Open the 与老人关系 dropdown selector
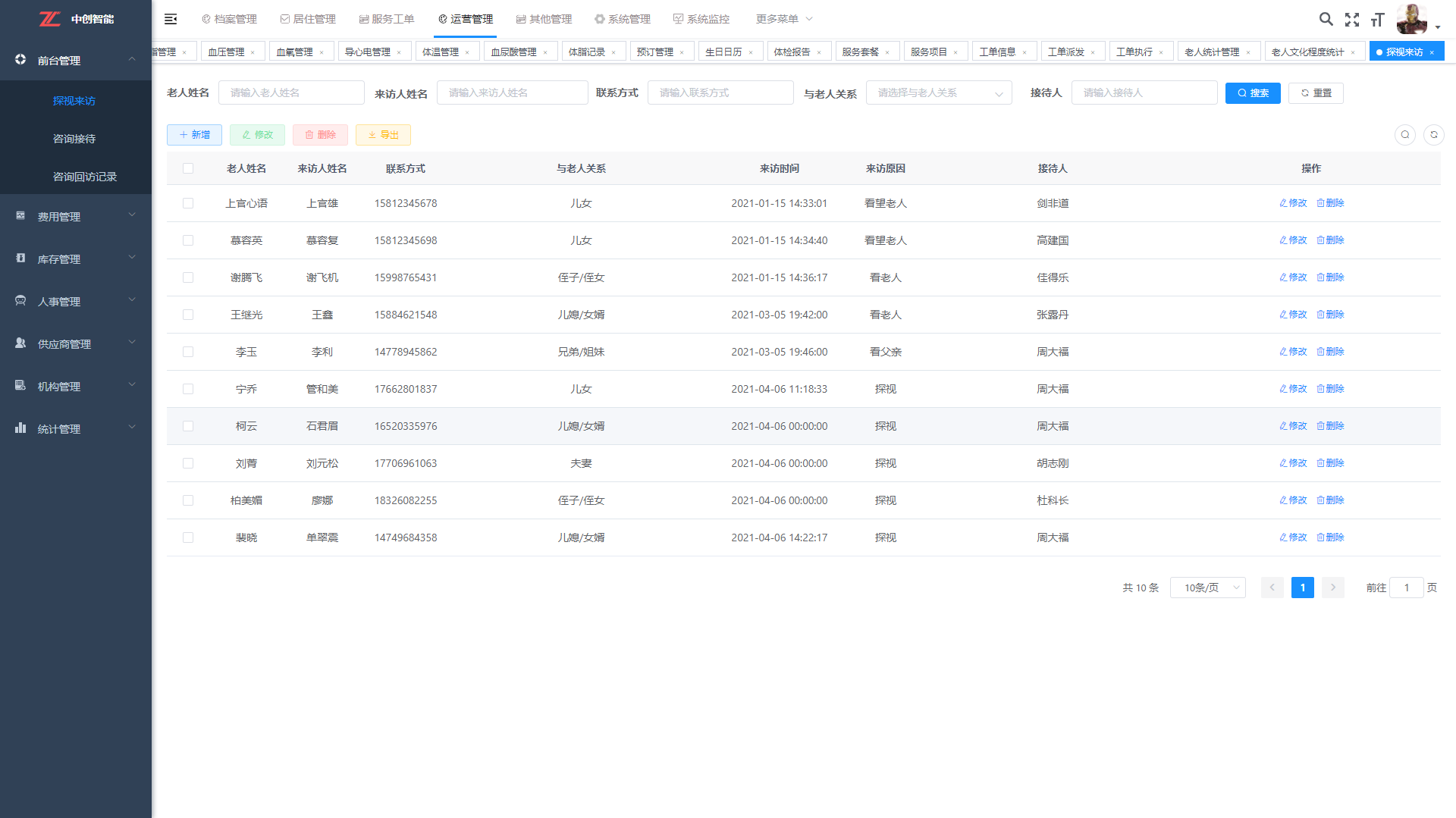 [x=938, y=93]
